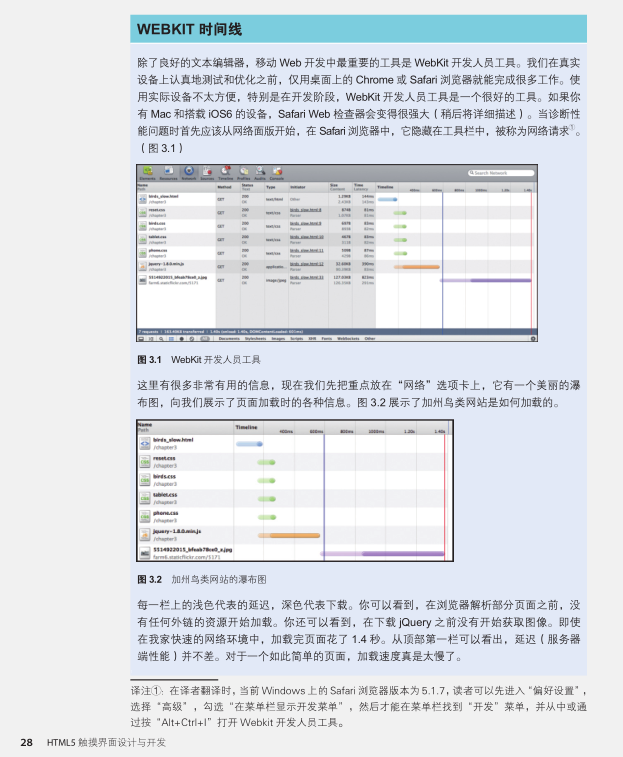The width and height of the screenshot is (623, 757).
Task: Select tablet.css row in Figure 3.1
Action: tap(336, 239)
